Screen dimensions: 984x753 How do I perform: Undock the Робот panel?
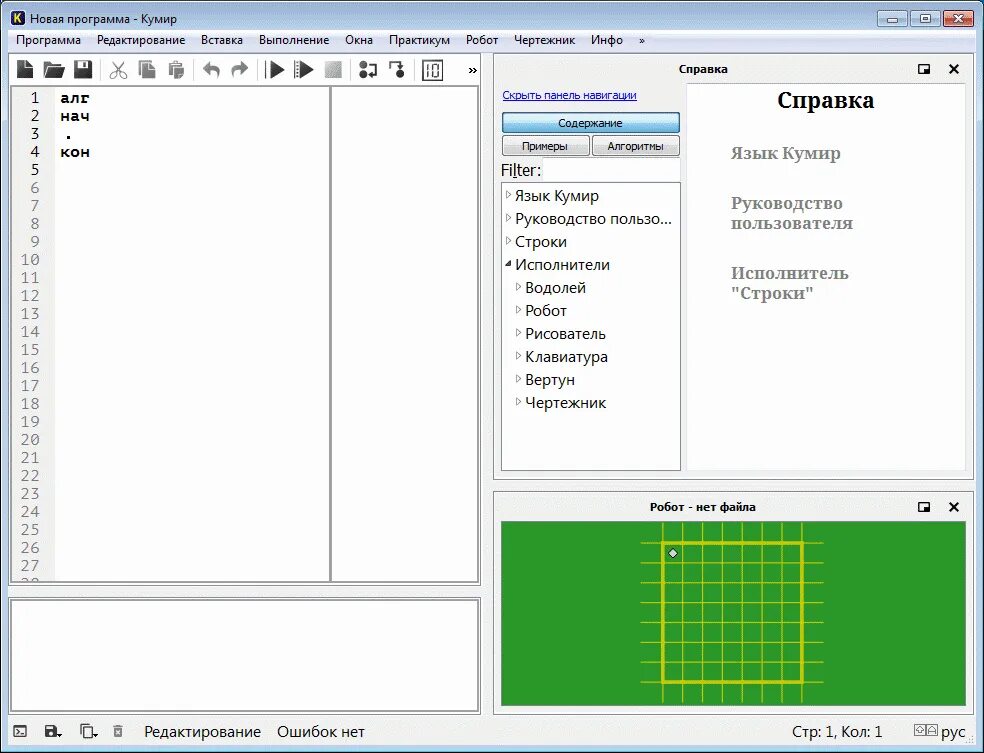(924, 507)
